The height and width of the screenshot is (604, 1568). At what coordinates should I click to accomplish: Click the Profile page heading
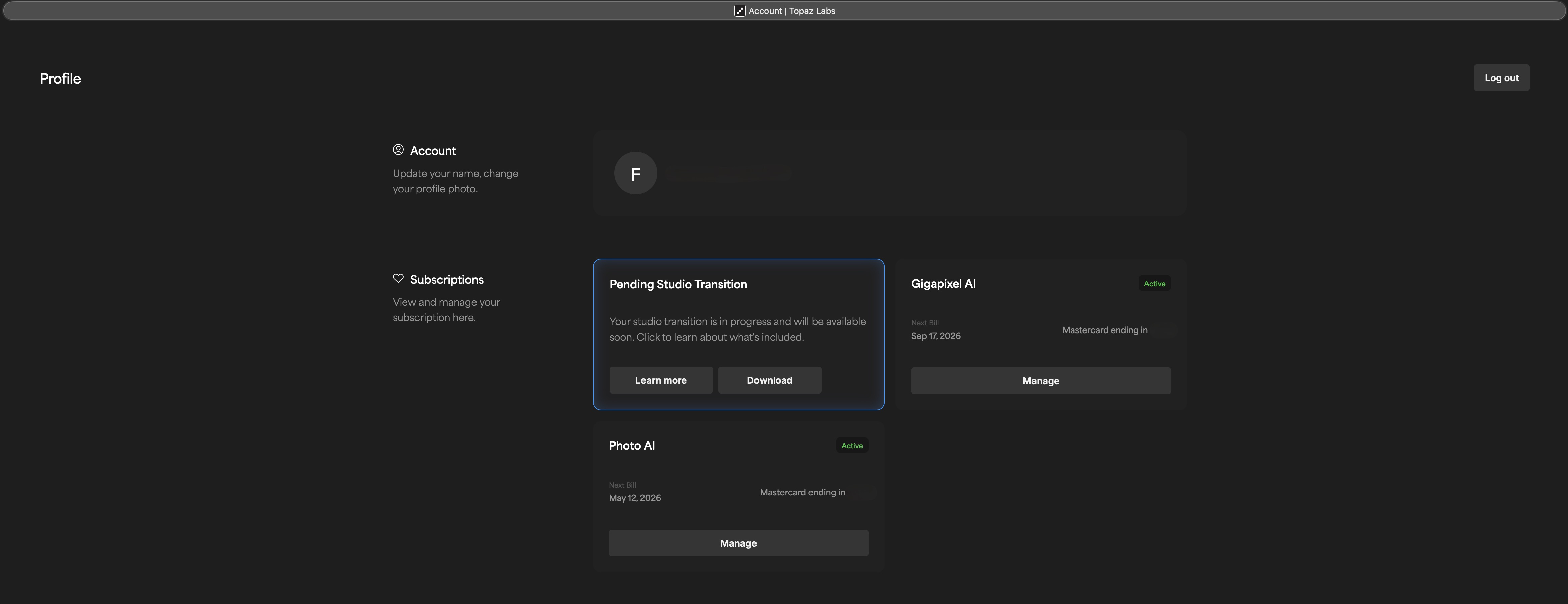coord(60,78)
